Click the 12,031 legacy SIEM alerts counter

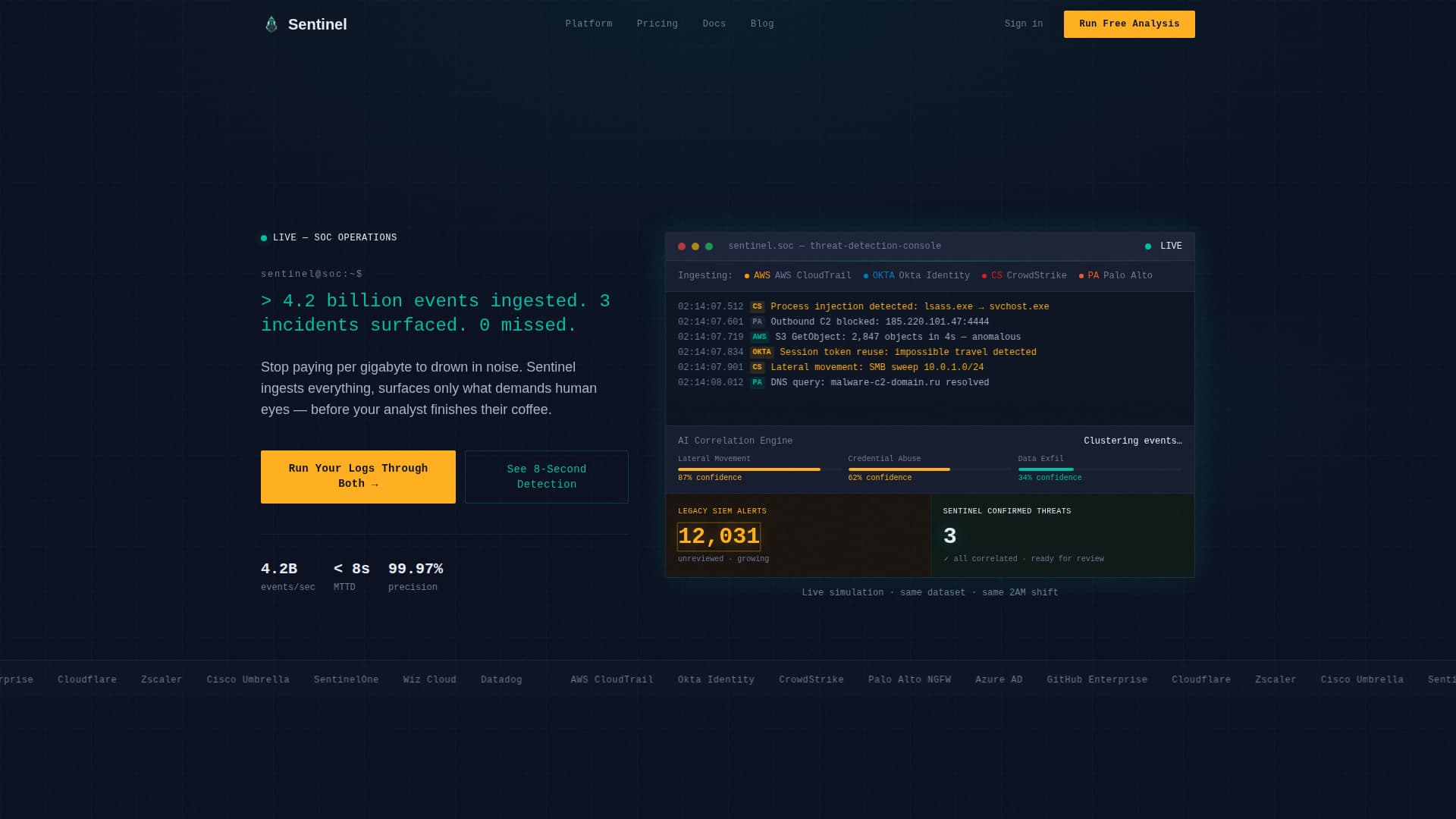tap(718, 536)
